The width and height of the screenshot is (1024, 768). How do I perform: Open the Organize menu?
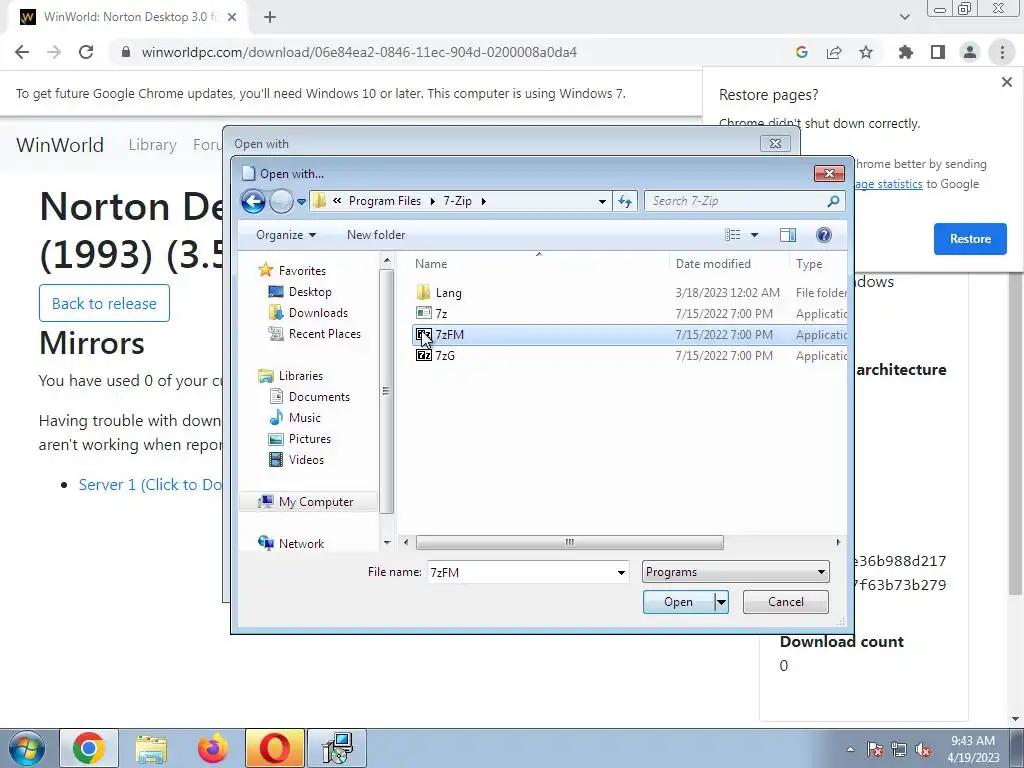[285, 235]
